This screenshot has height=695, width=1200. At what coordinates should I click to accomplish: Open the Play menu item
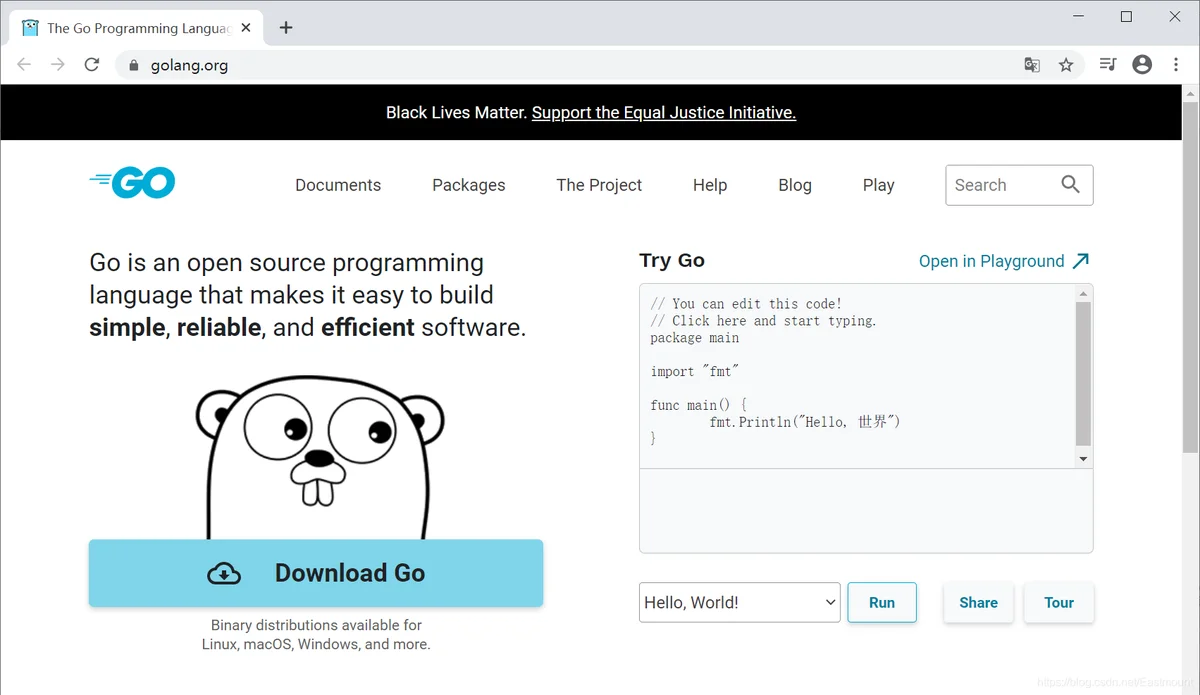click(879, 185)
